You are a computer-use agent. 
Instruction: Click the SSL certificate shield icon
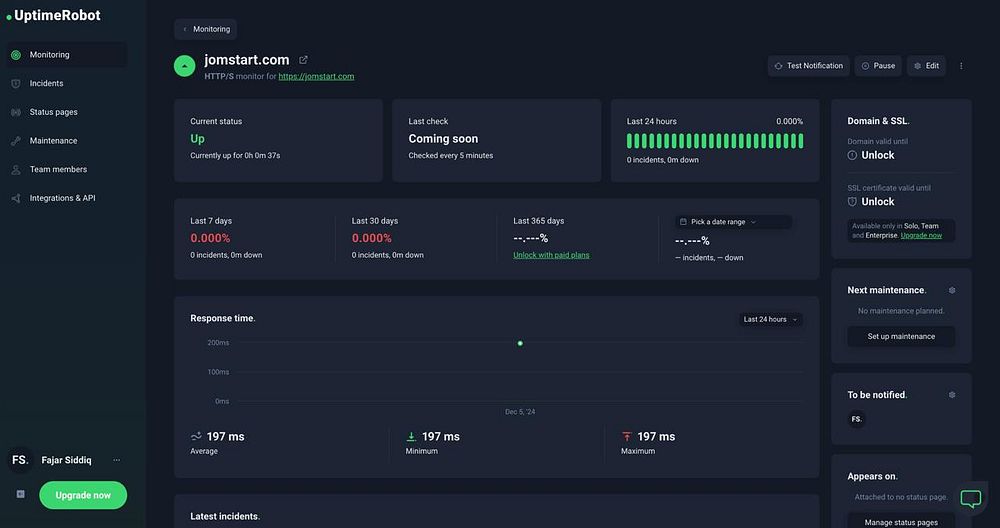(852, 202)
